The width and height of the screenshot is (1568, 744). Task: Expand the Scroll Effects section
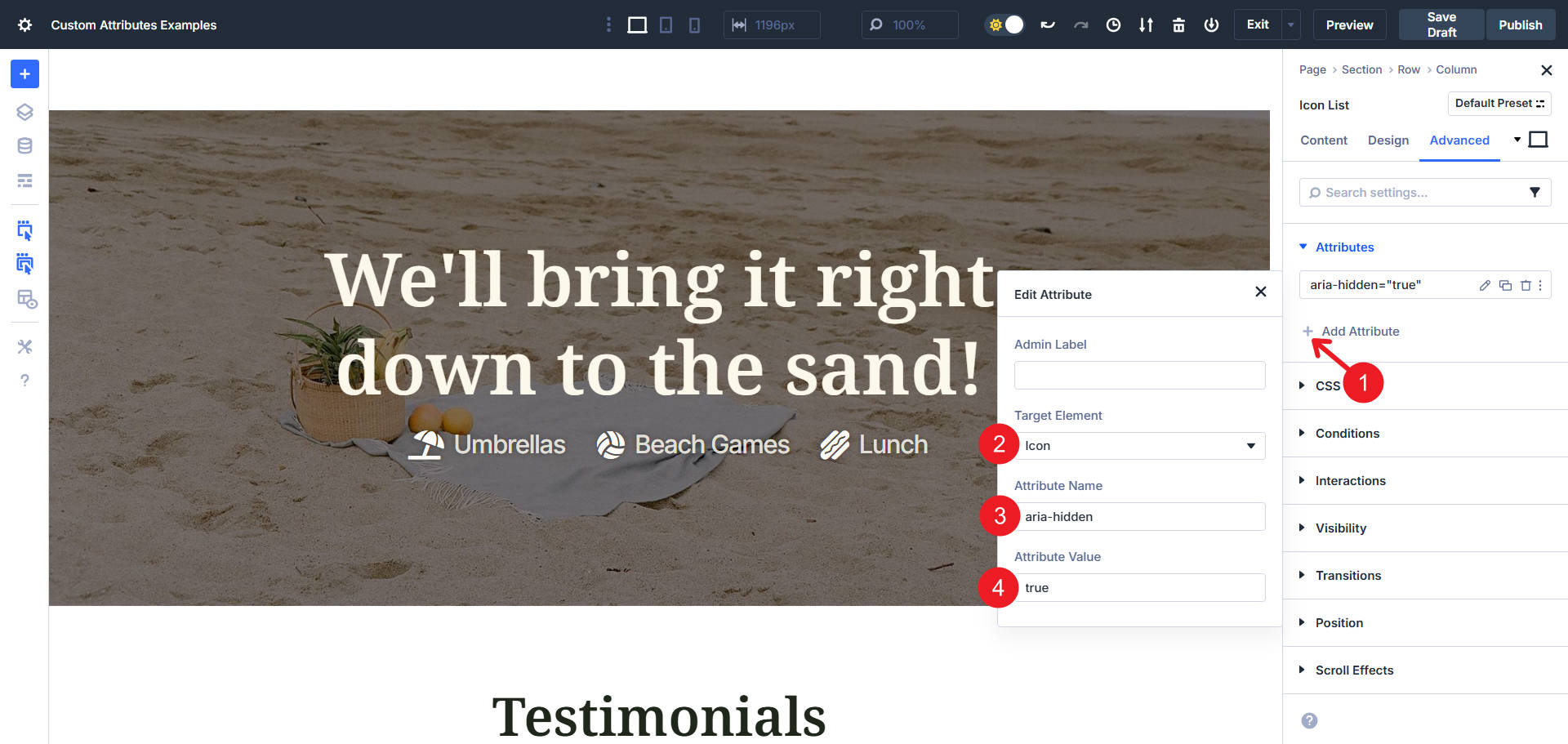coord(1354,670)
